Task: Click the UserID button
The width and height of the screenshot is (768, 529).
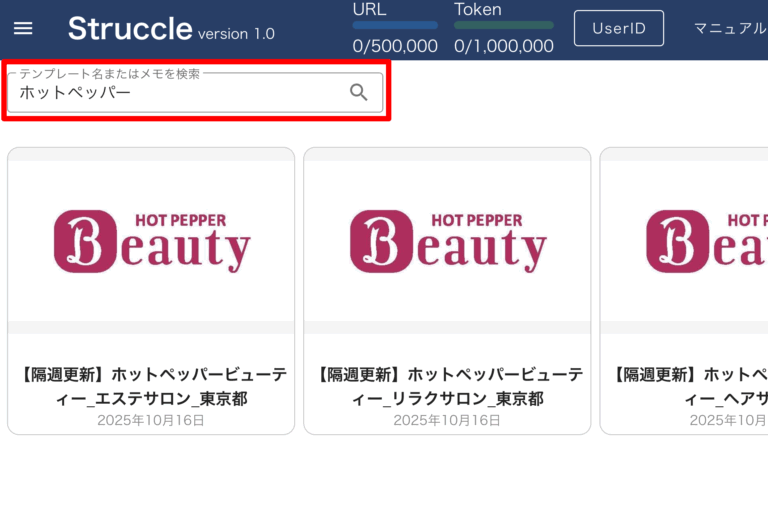Action: (618, 28)
